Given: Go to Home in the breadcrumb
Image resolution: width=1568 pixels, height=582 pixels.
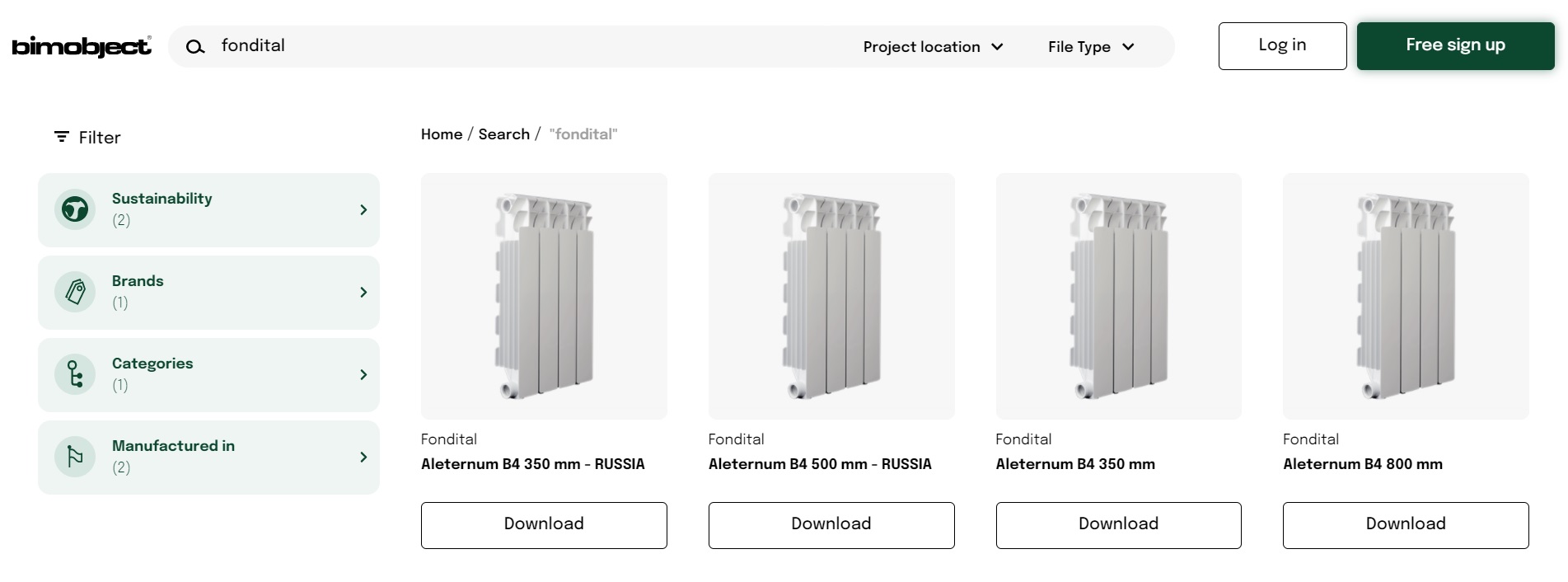Looking at the screenshot, I should [442, 134].
